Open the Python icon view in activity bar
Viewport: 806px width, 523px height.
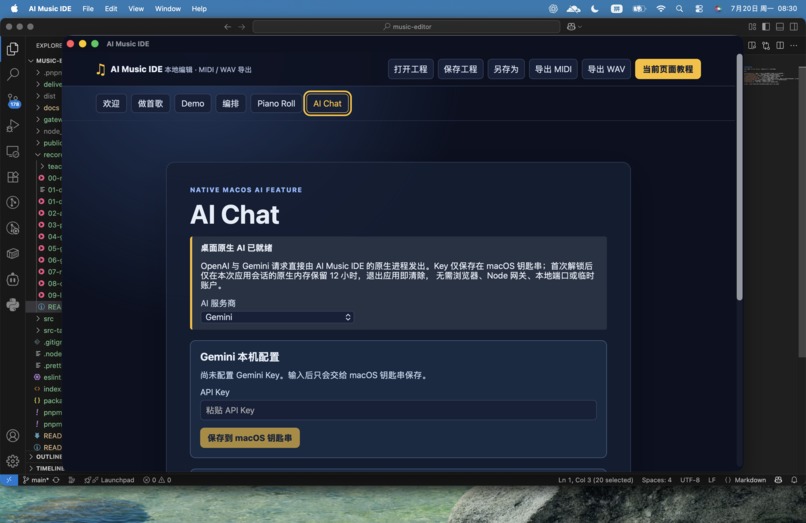pyautogui.click(x=13, y=305)
